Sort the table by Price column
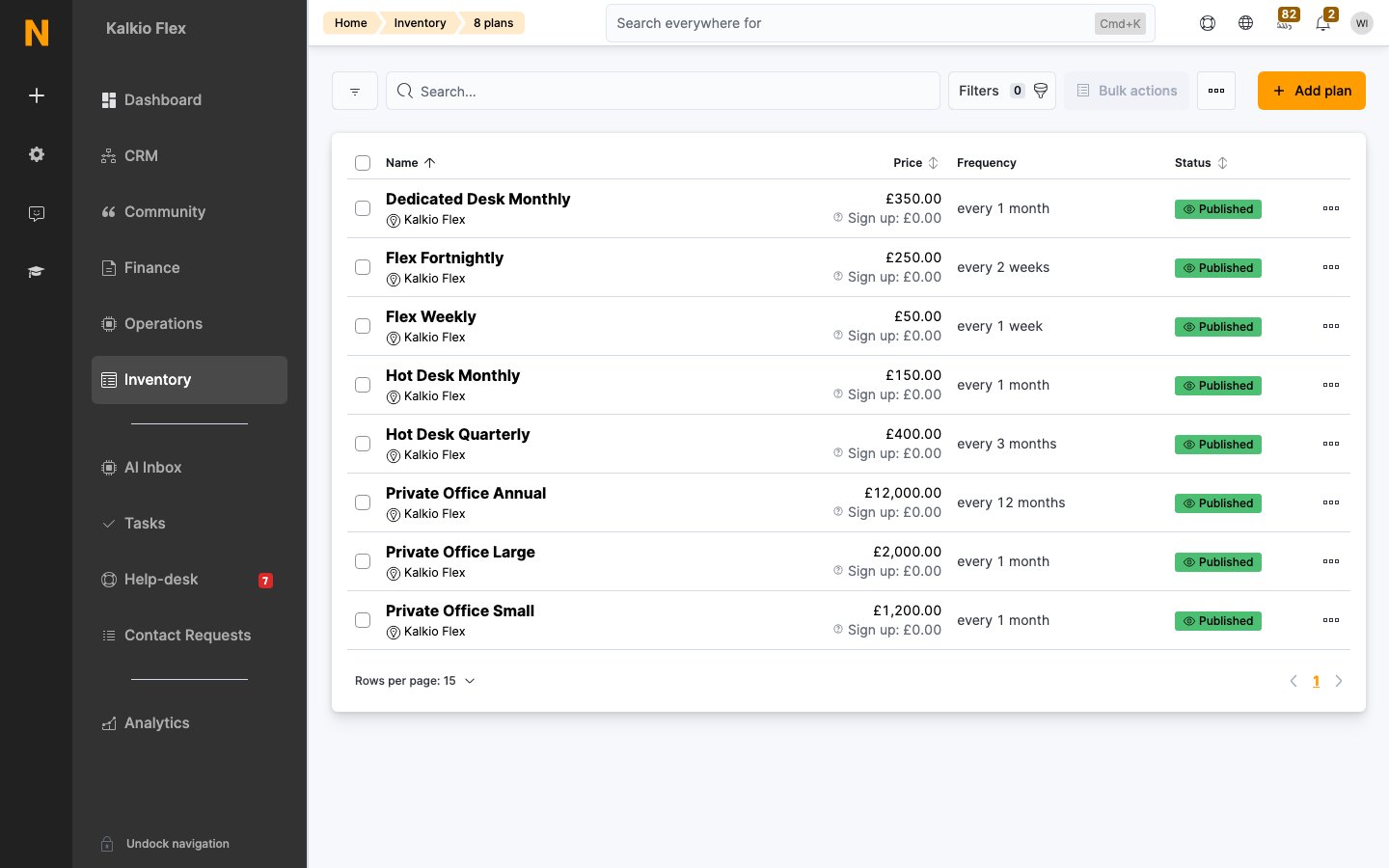 click(x=915, y=163)
